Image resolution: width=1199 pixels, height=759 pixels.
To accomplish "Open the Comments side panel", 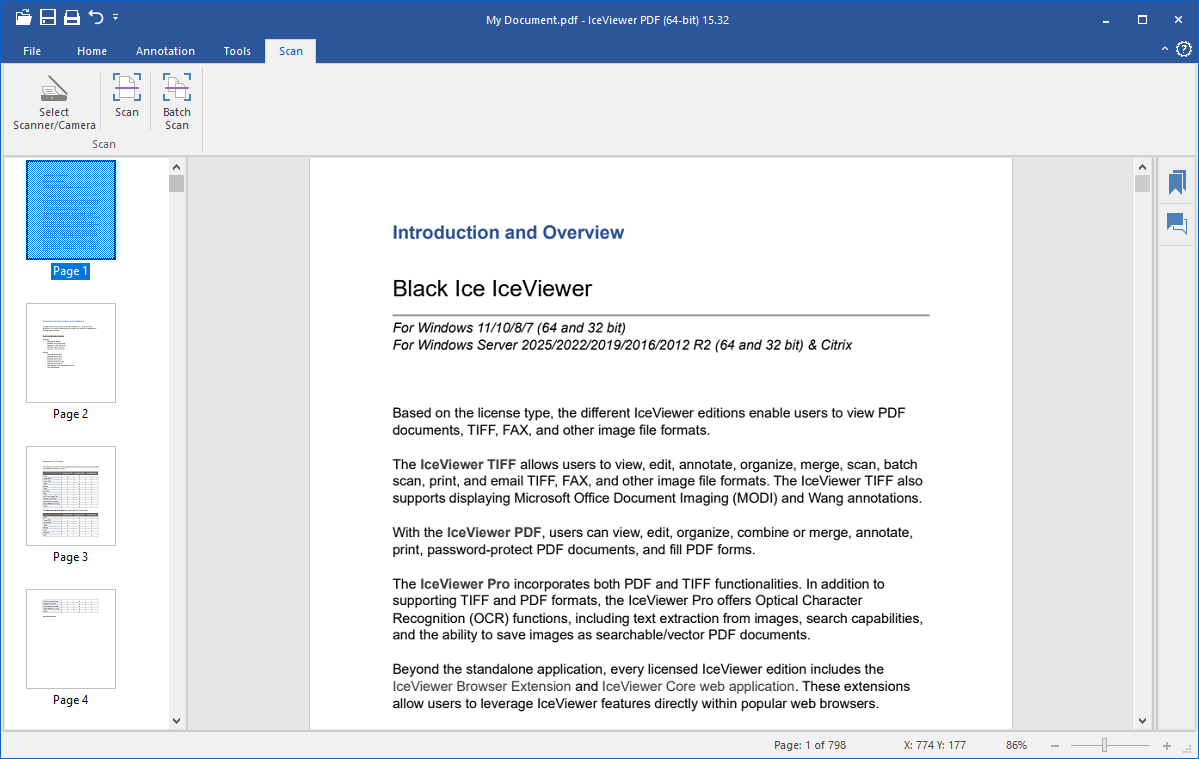I will [x=1177, y=223].
